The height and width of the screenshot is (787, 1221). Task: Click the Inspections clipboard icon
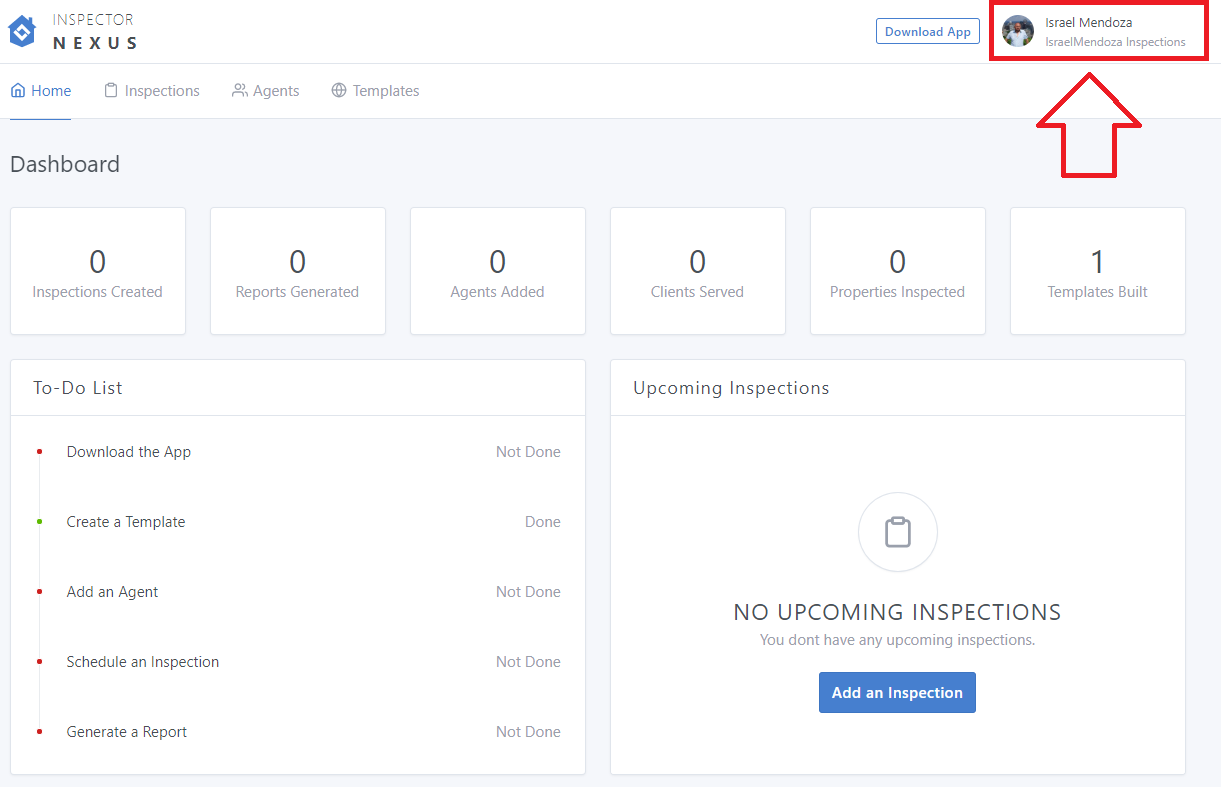point(111,91)
